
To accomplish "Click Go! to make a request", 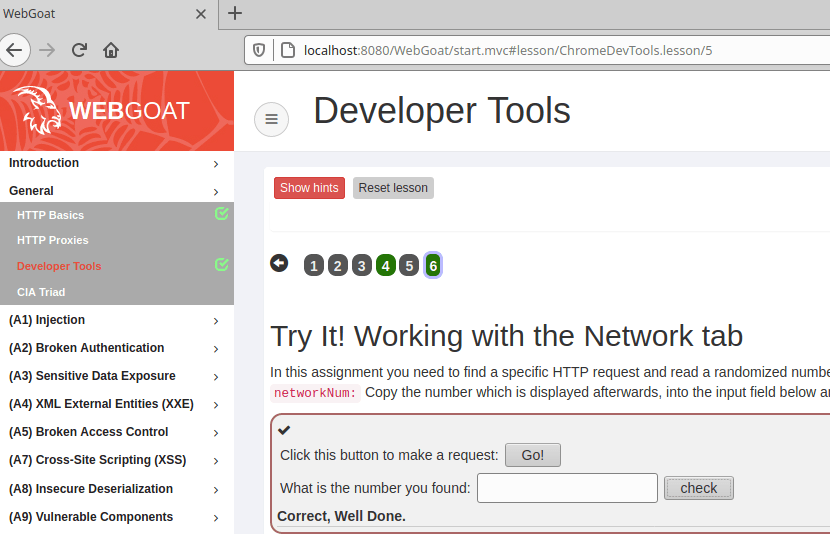I will 532,455.
